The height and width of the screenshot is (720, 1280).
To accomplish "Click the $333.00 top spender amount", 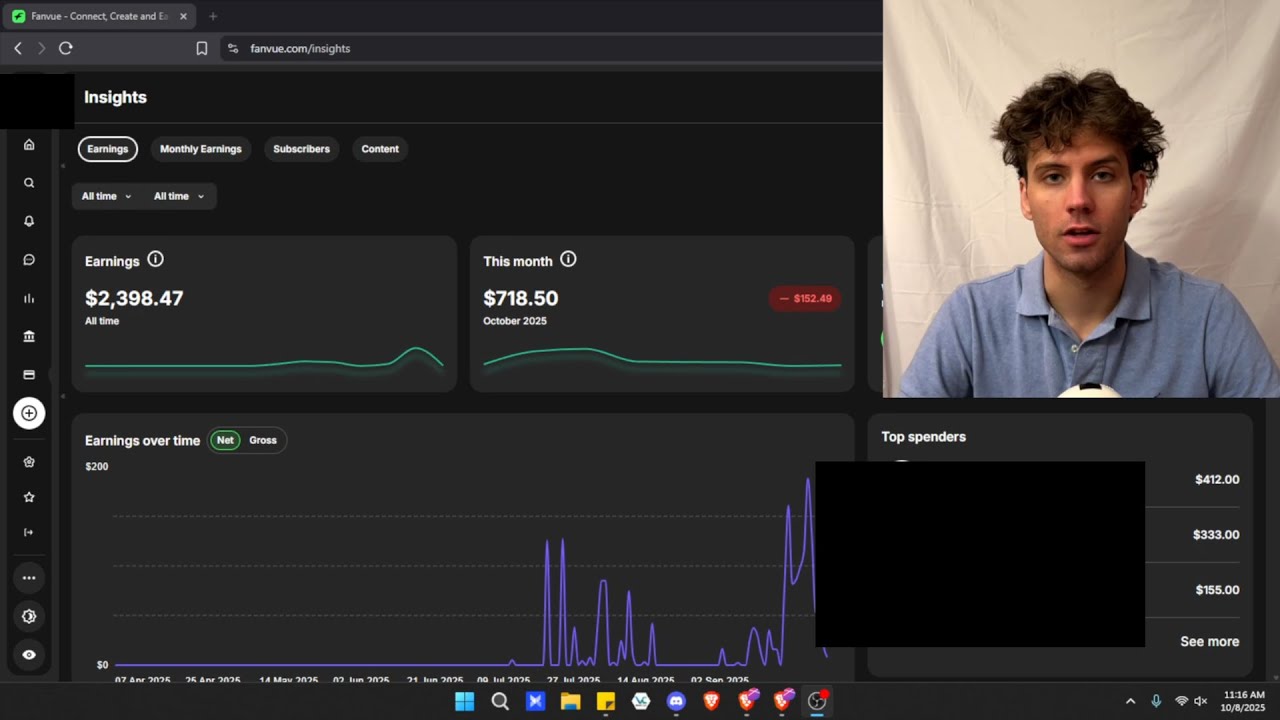I will [1216, 535].
